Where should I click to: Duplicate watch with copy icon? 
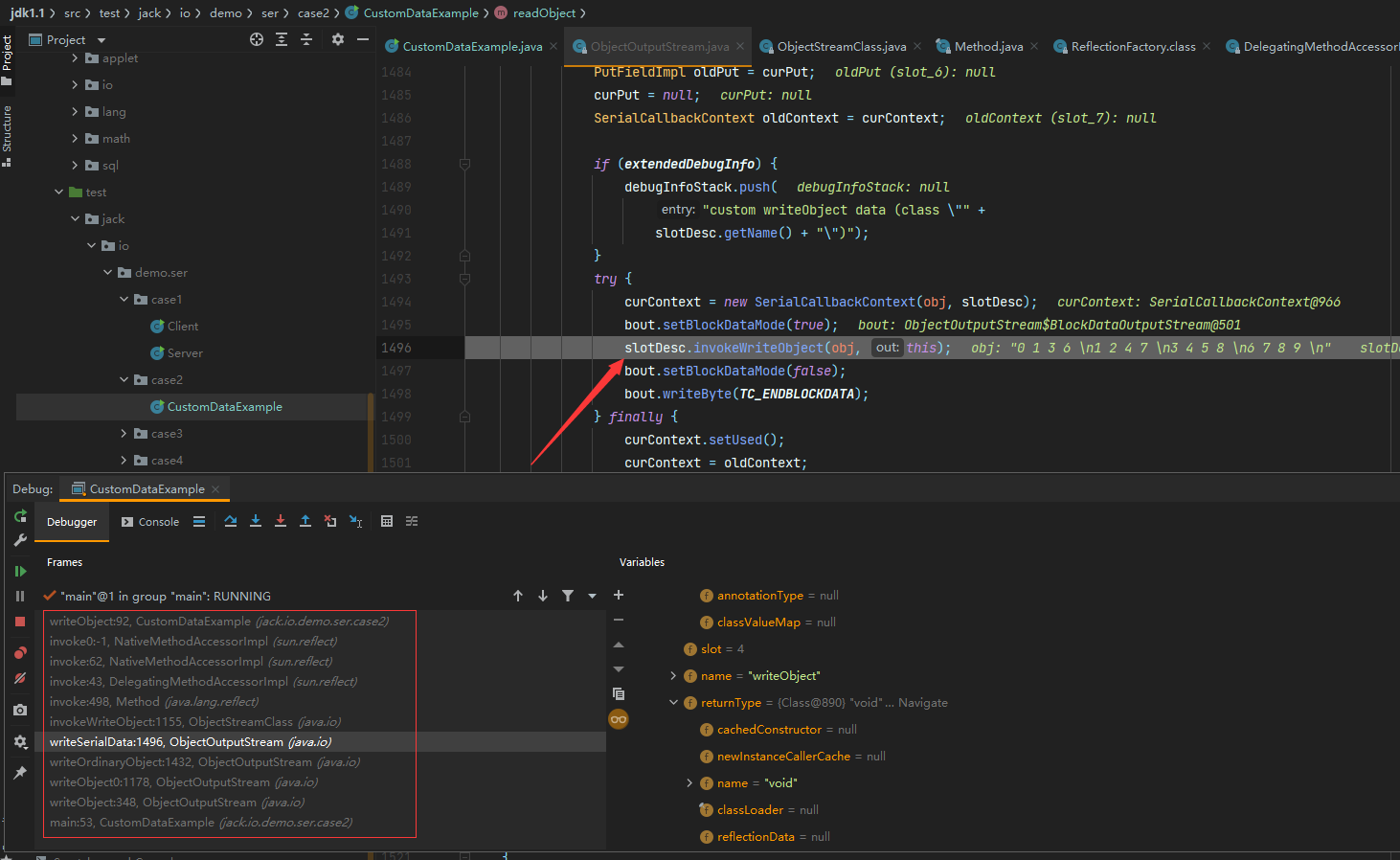(x=619, y=693)
